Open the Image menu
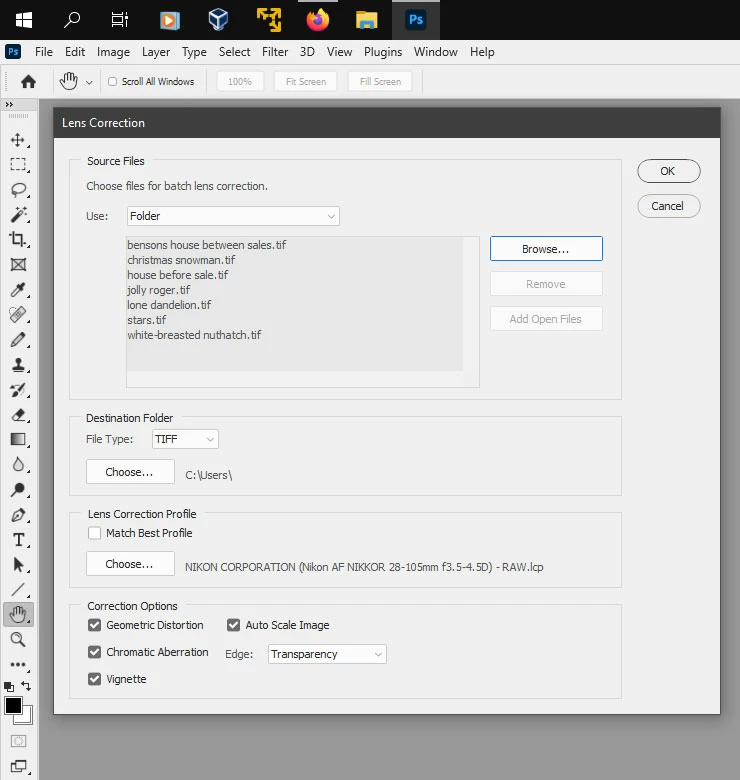 (113, 52)
